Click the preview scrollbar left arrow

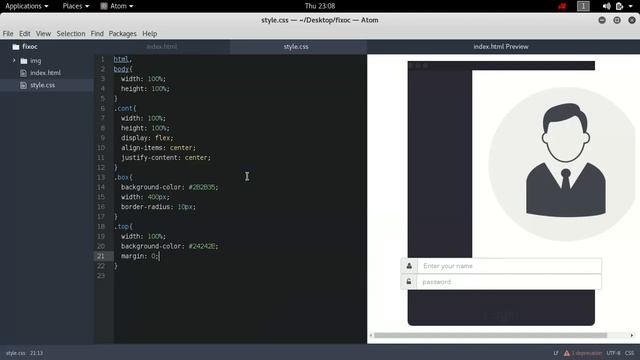coord(371,336)
